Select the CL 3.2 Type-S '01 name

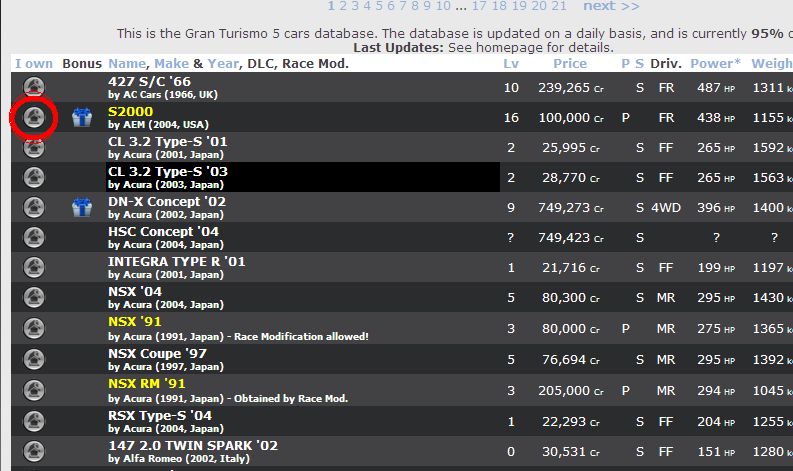click(x=168, y=142)
